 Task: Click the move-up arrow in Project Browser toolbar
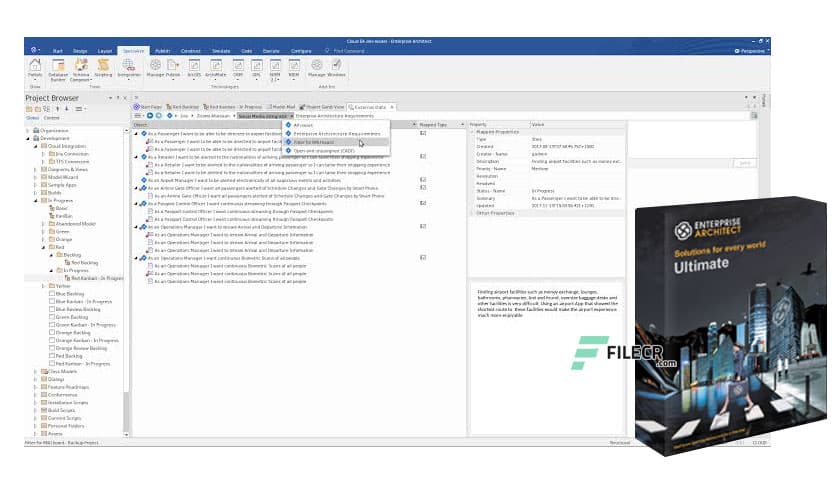tap(58, 109)
